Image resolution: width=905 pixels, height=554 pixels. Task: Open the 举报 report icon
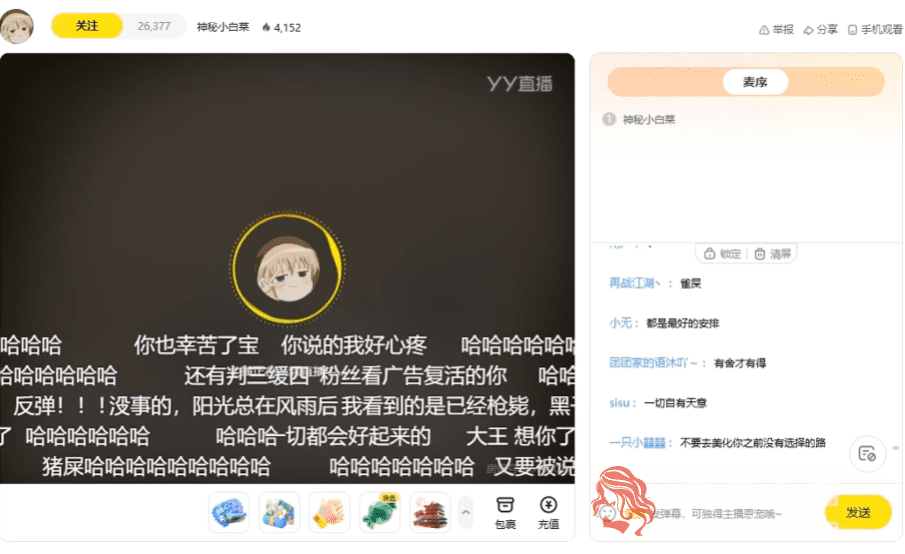point(776,29)
